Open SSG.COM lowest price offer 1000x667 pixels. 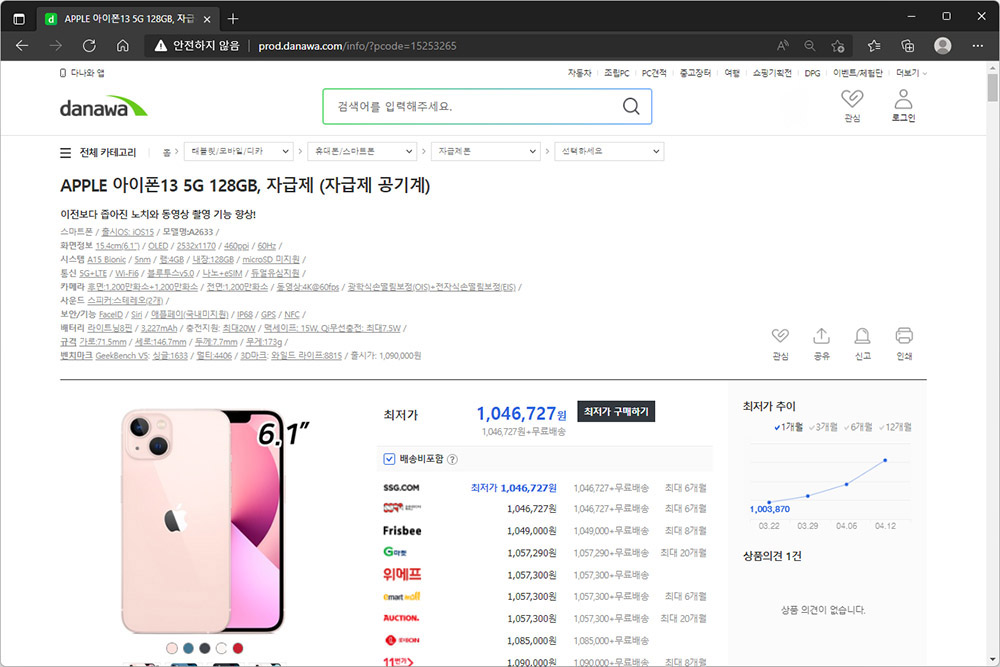545,488
